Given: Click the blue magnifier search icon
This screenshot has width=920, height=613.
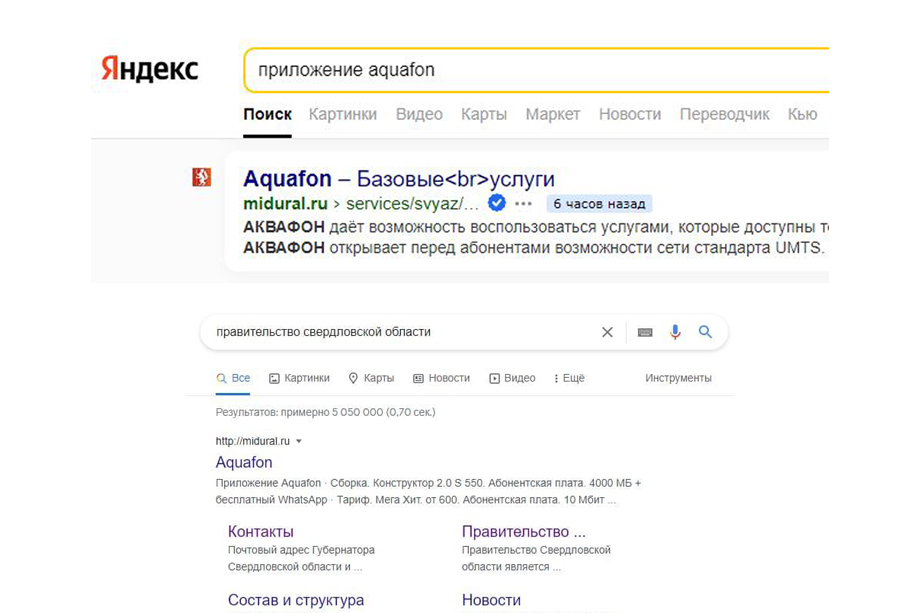Looking at the screenshot, I should pyautogui.click(x=705, y=332).
